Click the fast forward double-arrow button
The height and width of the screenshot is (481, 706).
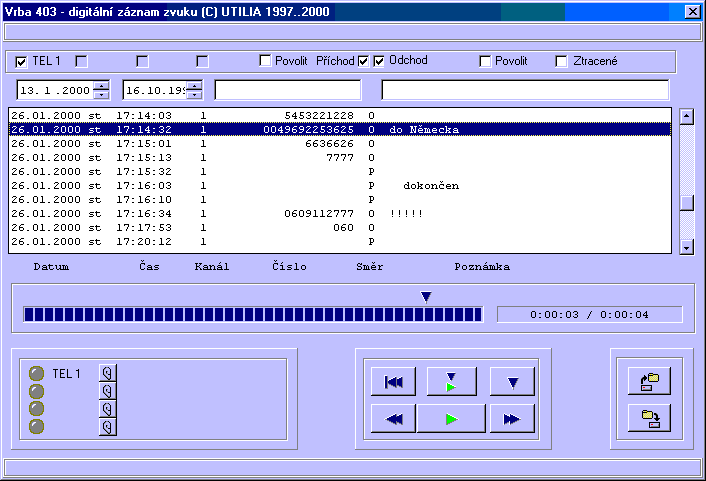click(x=512, y=419)
